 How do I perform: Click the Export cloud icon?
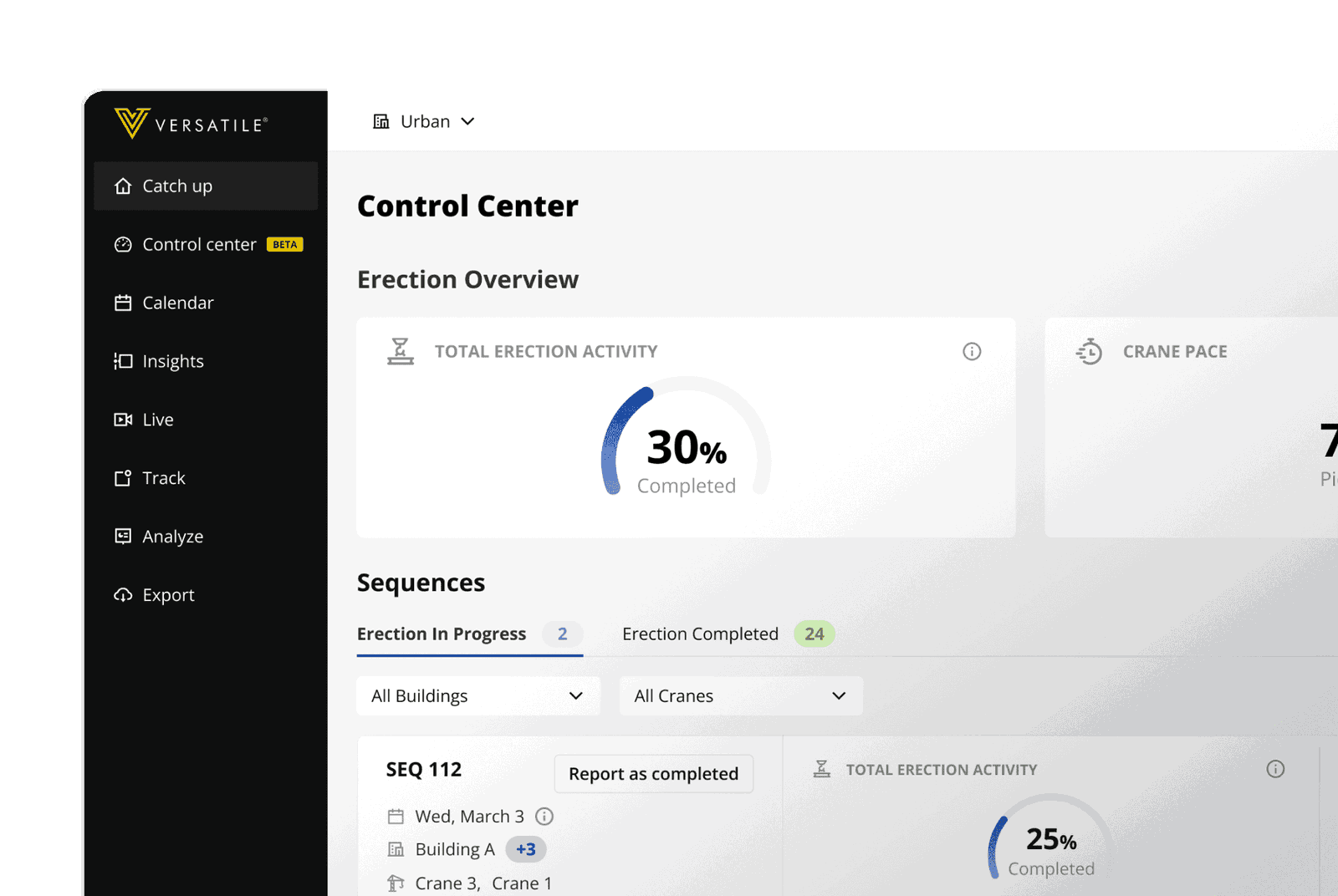point(122,594)
